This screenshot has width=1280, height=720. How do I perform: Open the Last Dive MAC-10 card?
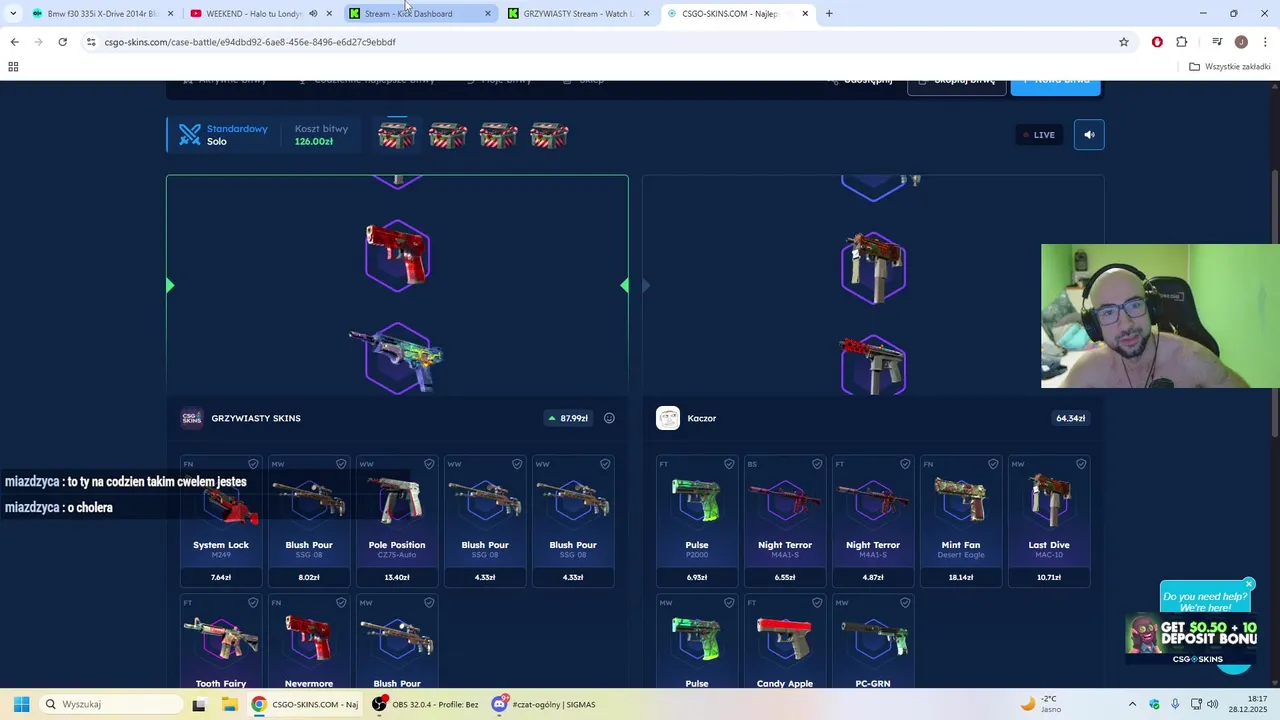point(1049,521)
